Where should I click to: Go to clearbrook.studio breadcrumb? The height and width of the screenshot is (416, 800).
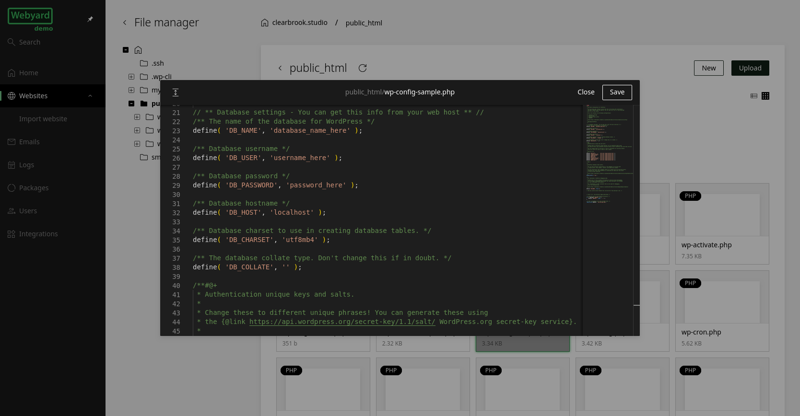click(299, 22)
